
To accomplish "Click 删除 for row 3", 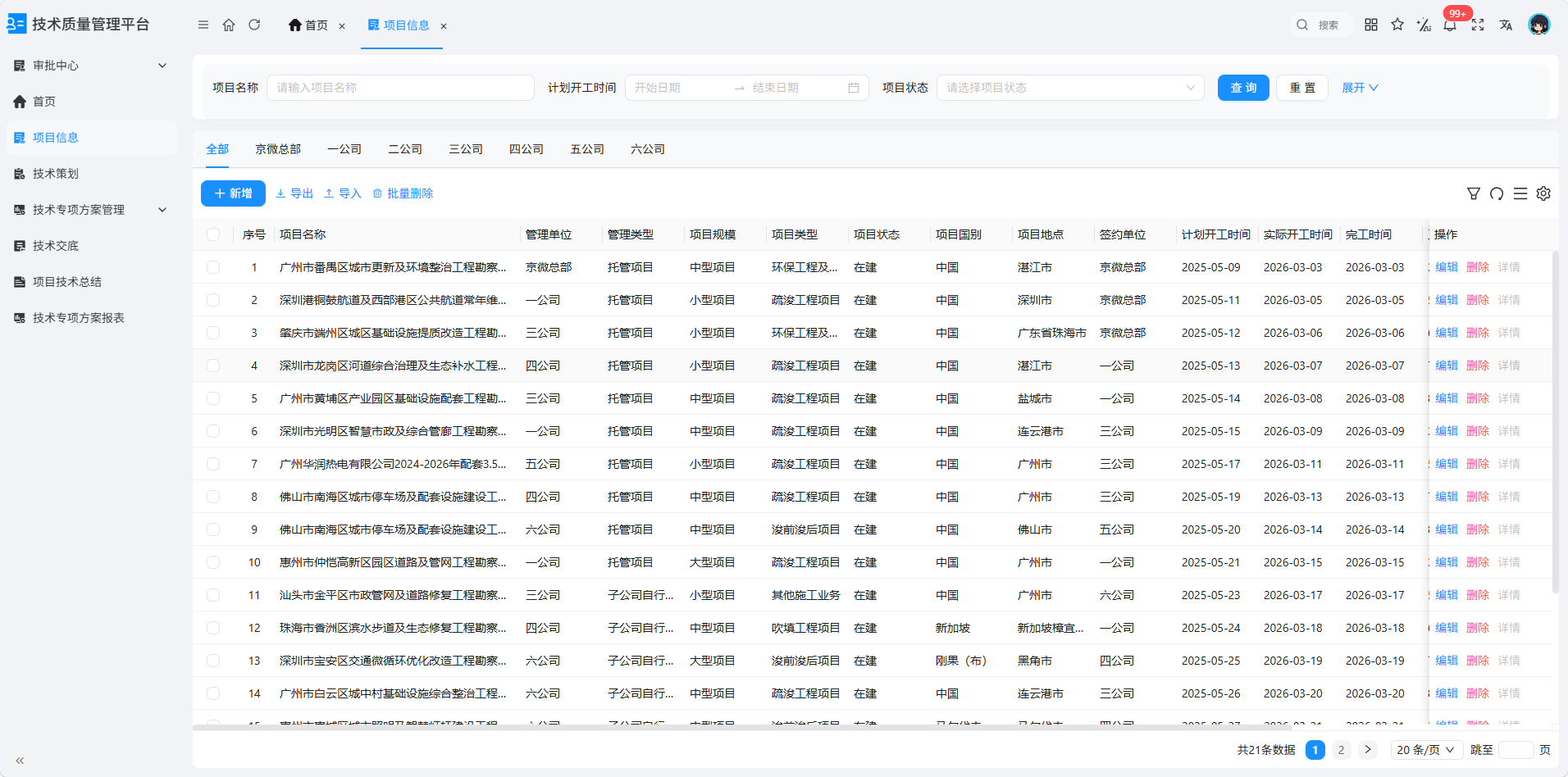I will click(x=1478, y=333).
